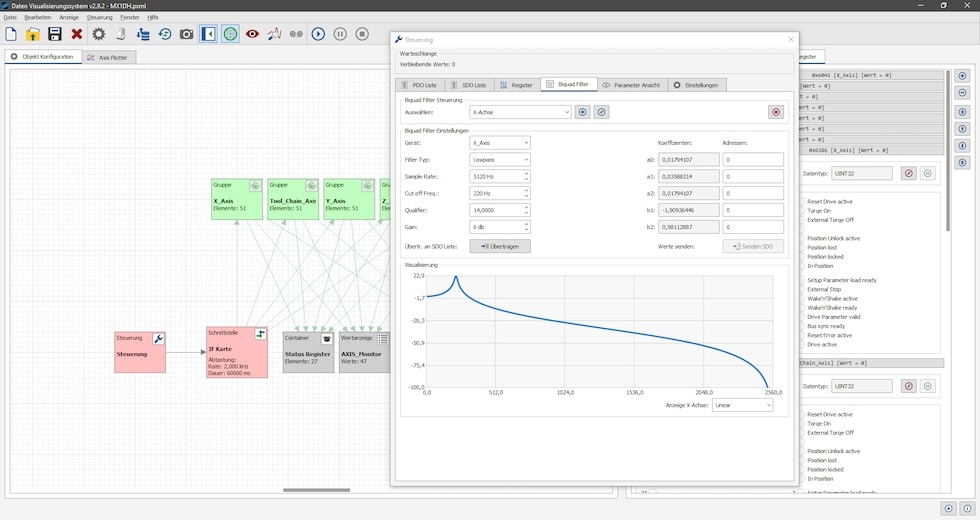The height and width of the screenshot is (520, 980).
Task: Click the red X delete icon
Action: 77,34
